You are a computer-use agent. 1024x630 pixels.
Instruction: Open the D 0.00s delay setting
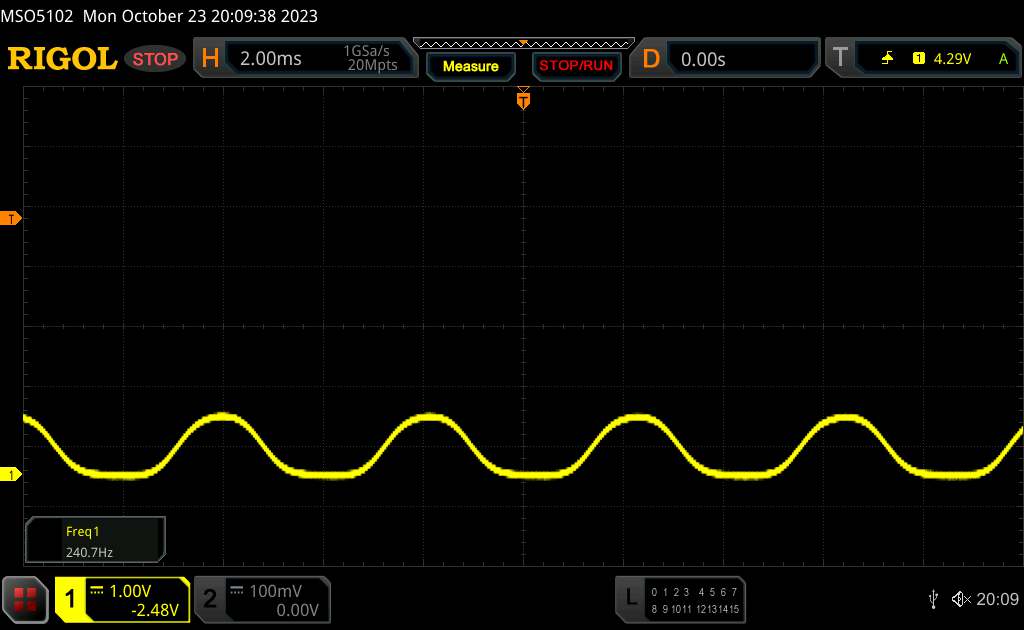(x=725, y=59)
